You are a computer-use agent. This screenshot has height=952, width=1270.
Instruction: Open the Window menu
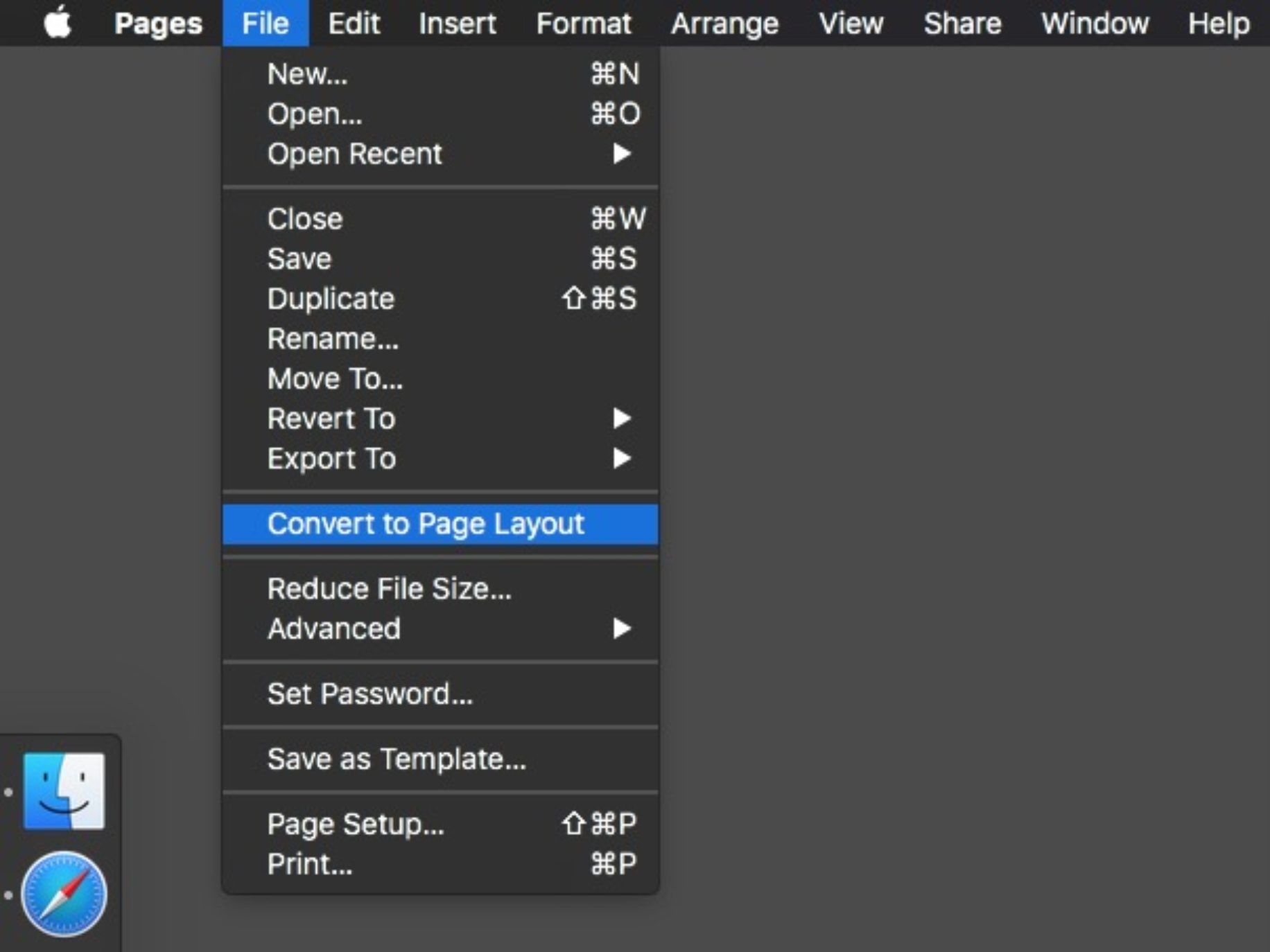tap(1095, 23)
